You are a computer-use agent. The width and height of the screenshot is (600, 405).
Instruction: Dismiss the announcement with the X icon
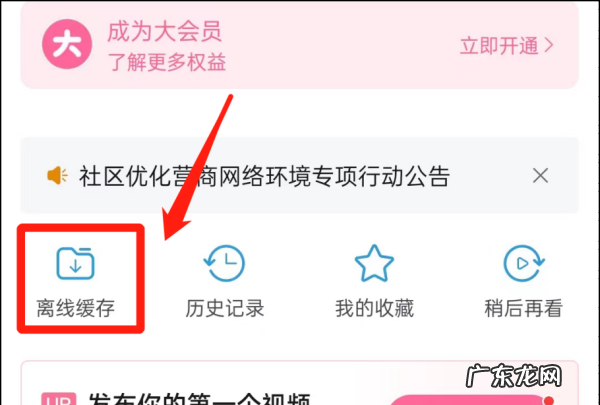[x=540, y=176]
